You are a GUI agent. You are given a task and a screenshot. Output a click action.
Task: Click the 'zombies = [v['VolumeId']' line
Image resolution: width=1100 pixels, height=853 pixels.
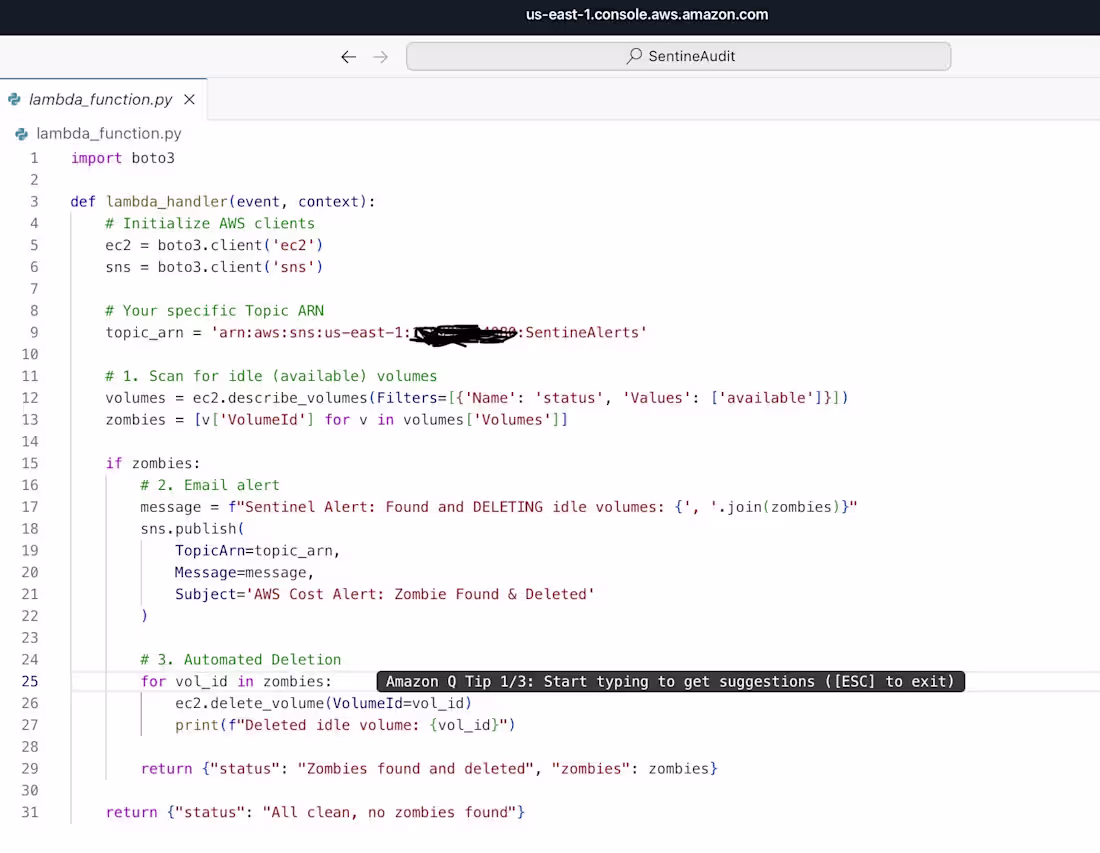(337, 419)
